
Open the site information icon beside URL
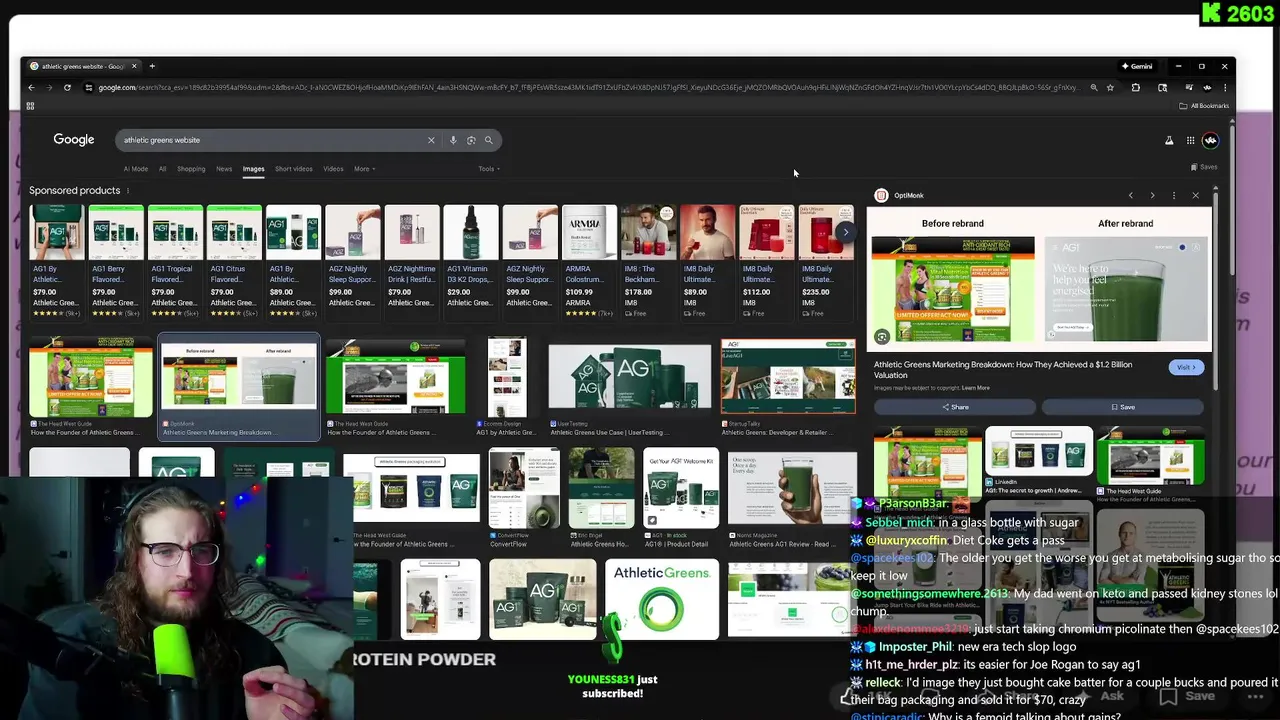point(89,88)
